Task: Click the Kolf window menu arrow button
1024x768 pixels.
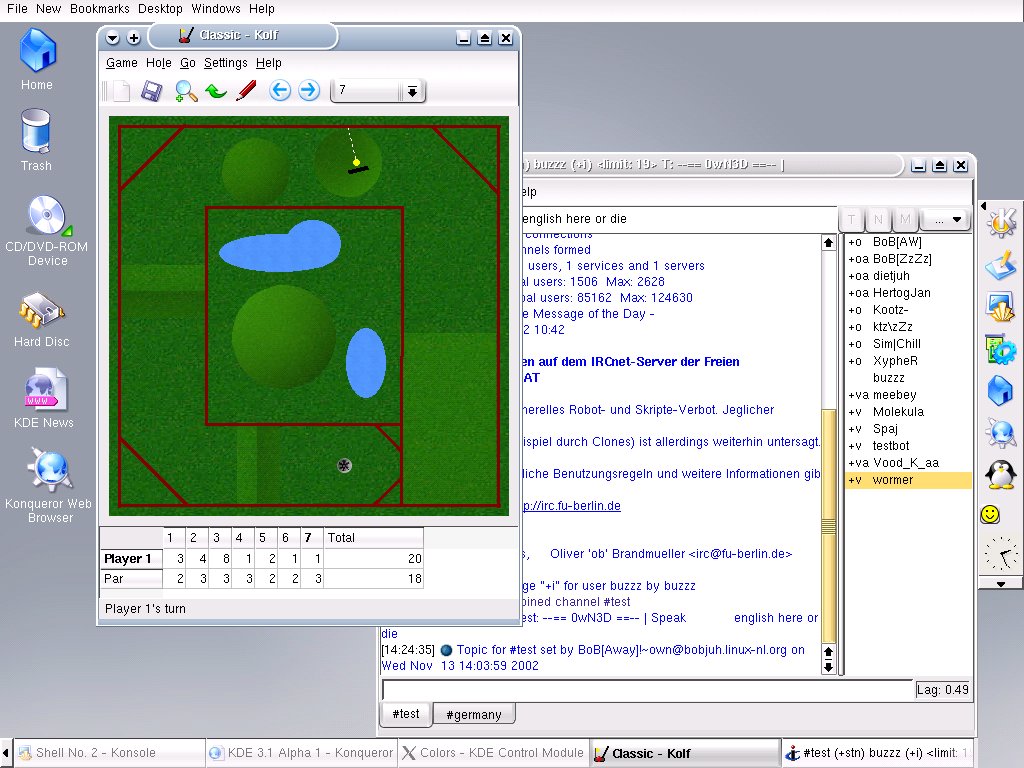Action: 112,38
